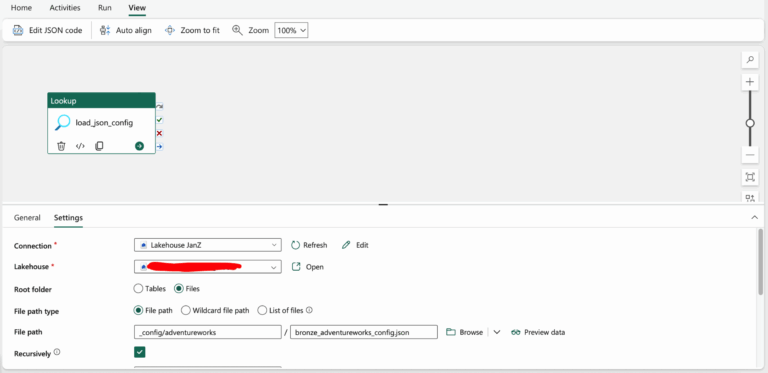View code of load_json_config activity
768x373 pixels.
coord(80,146)
